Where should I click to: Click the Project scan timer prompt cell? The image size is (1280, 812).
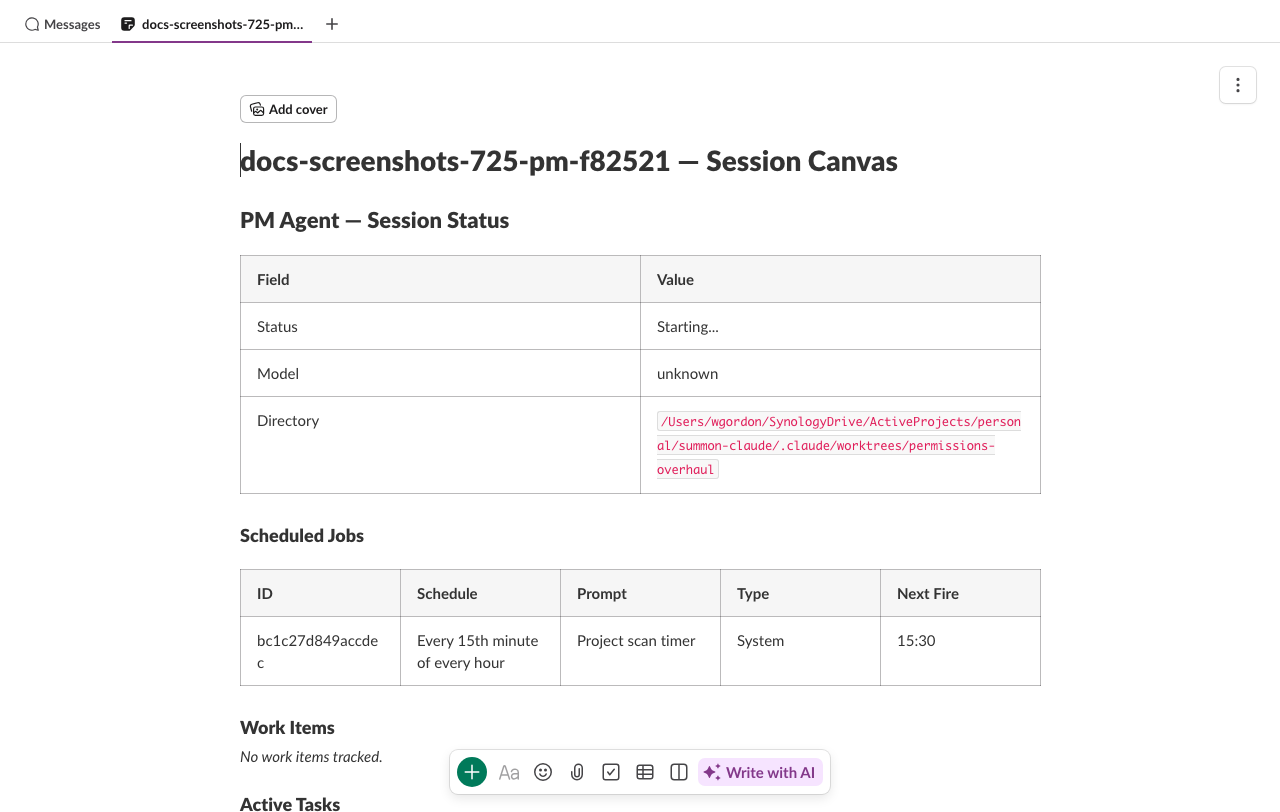pyautogui.click(x=636, y=640)
